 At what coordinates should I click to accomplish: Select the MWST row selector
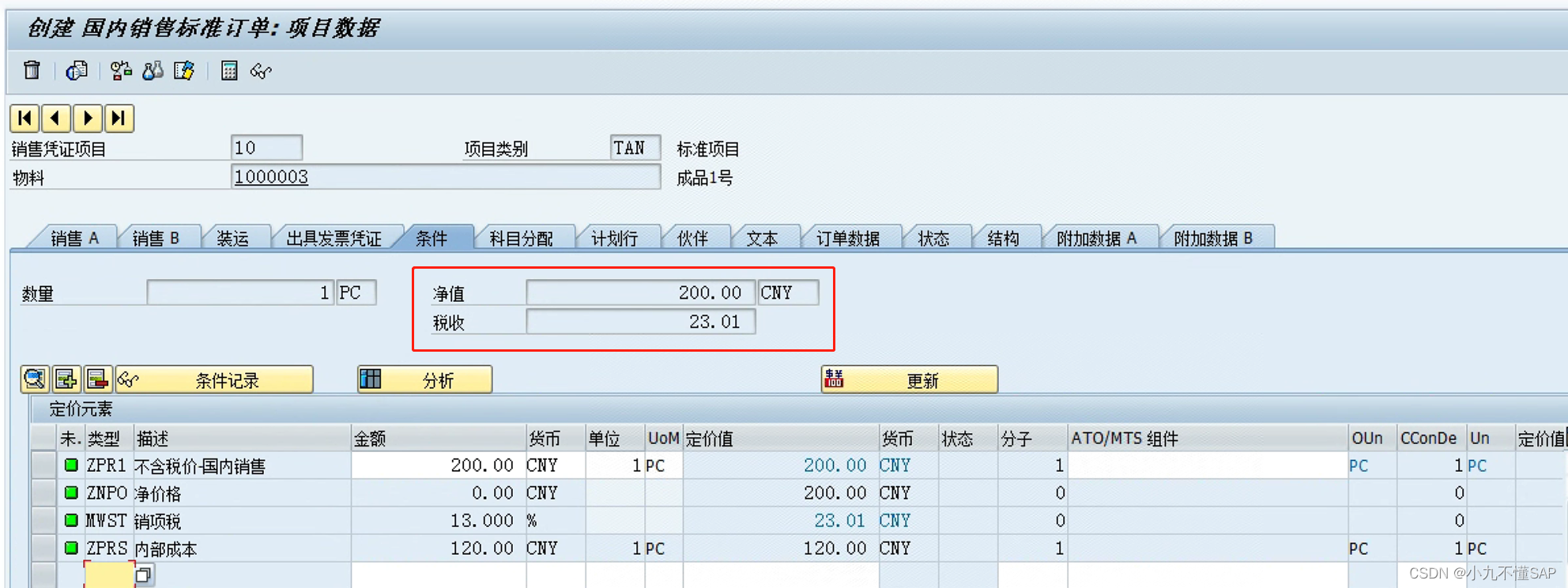tap(43, 520)
